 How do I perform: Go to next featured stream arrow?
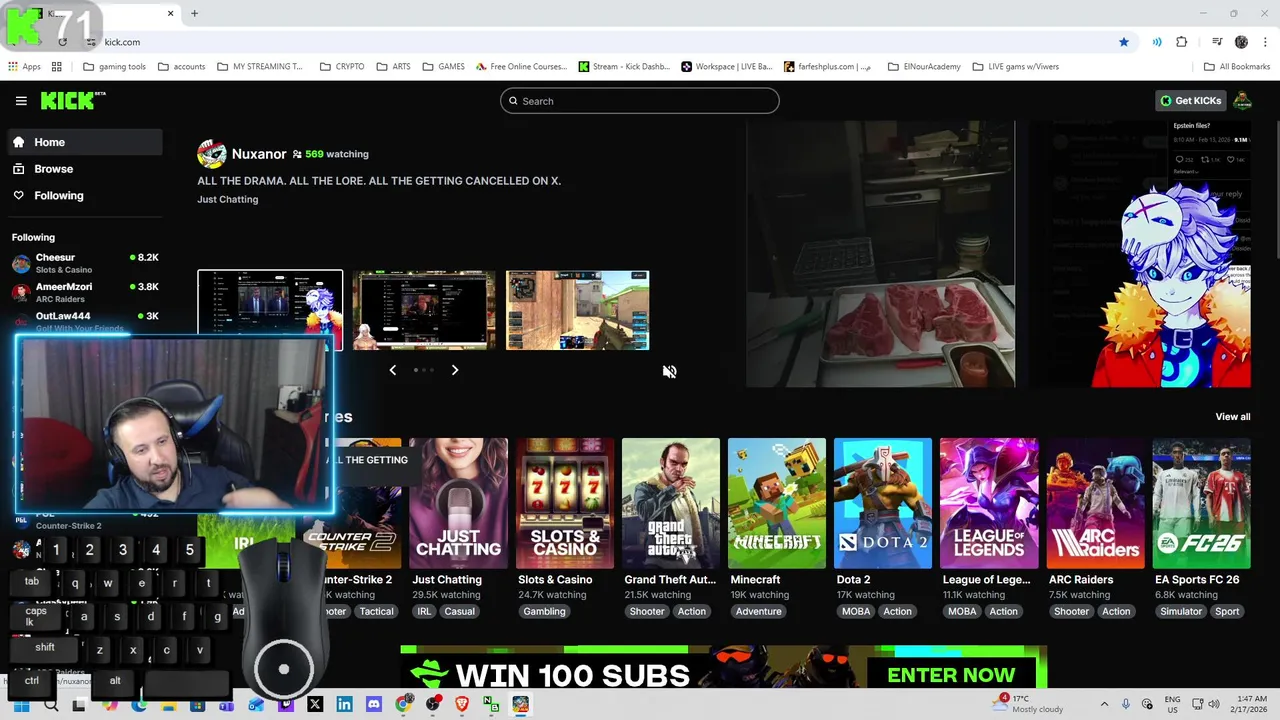coord(455,370)
